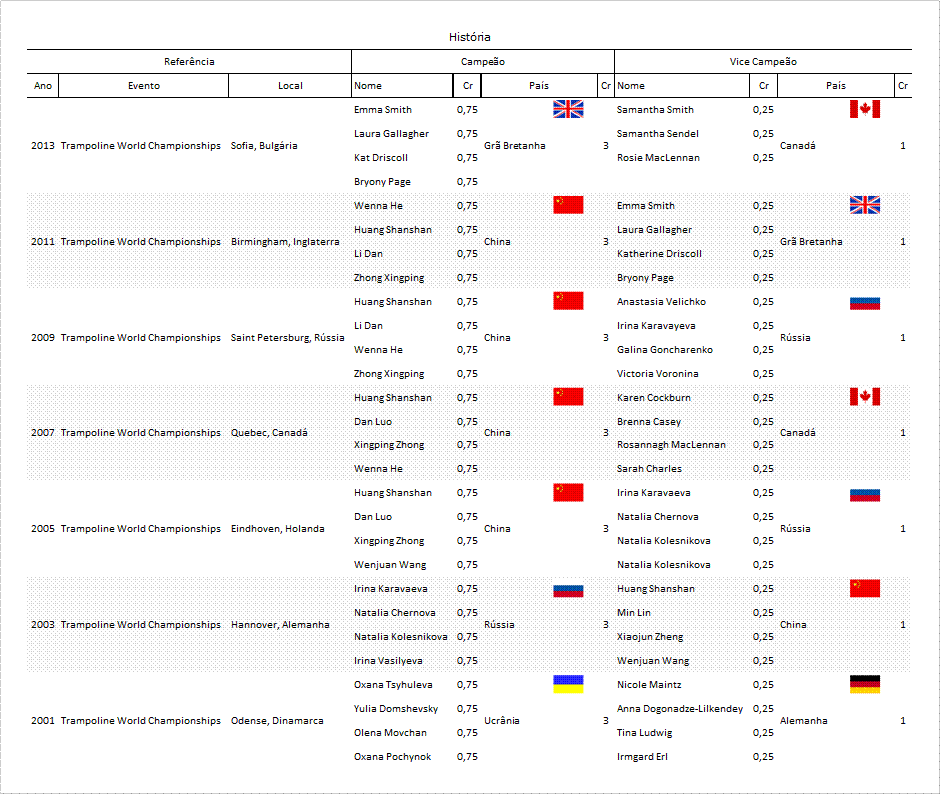Click the Grã Bretanha champion country in 2013

pyautogui.click(x=514, y=146)
